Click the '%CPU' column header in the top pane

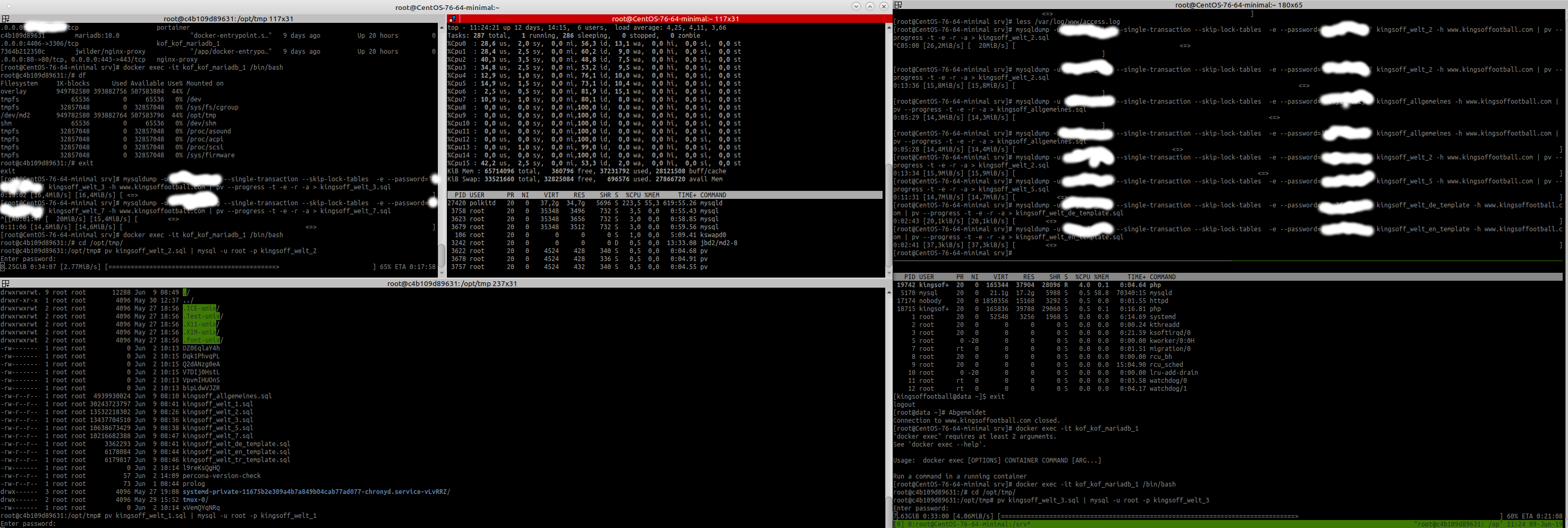tap(634, 195)
